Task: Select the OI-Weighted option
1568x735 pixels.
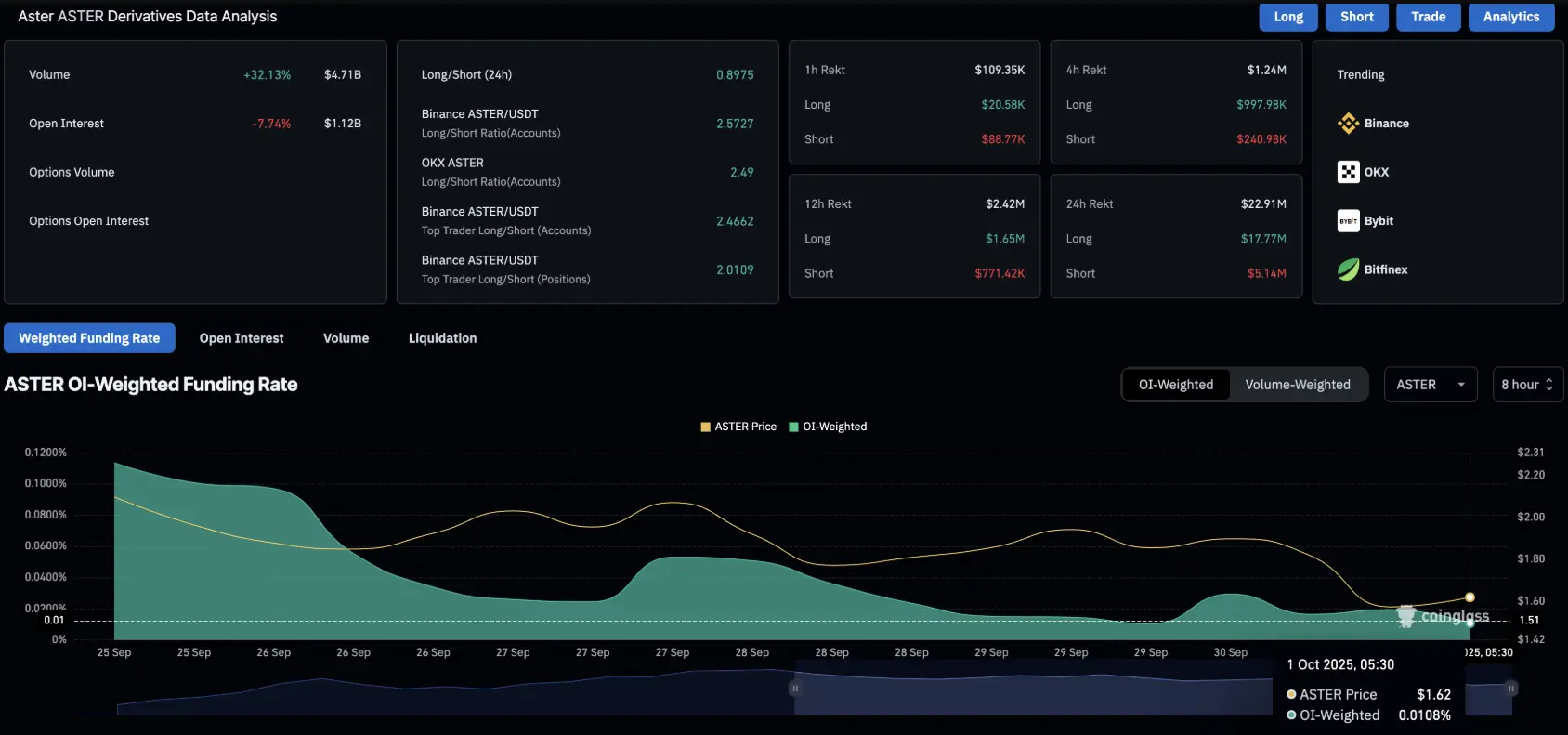Action: (1176, 385)
